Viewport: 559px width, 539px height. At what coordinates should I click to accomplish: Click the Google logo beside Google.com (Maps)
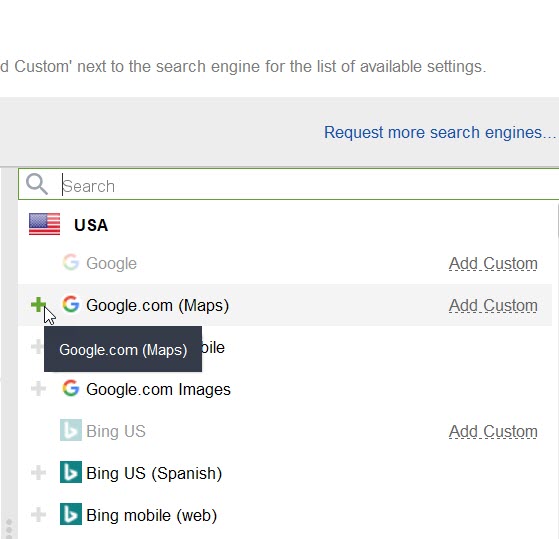pos(71,305)
